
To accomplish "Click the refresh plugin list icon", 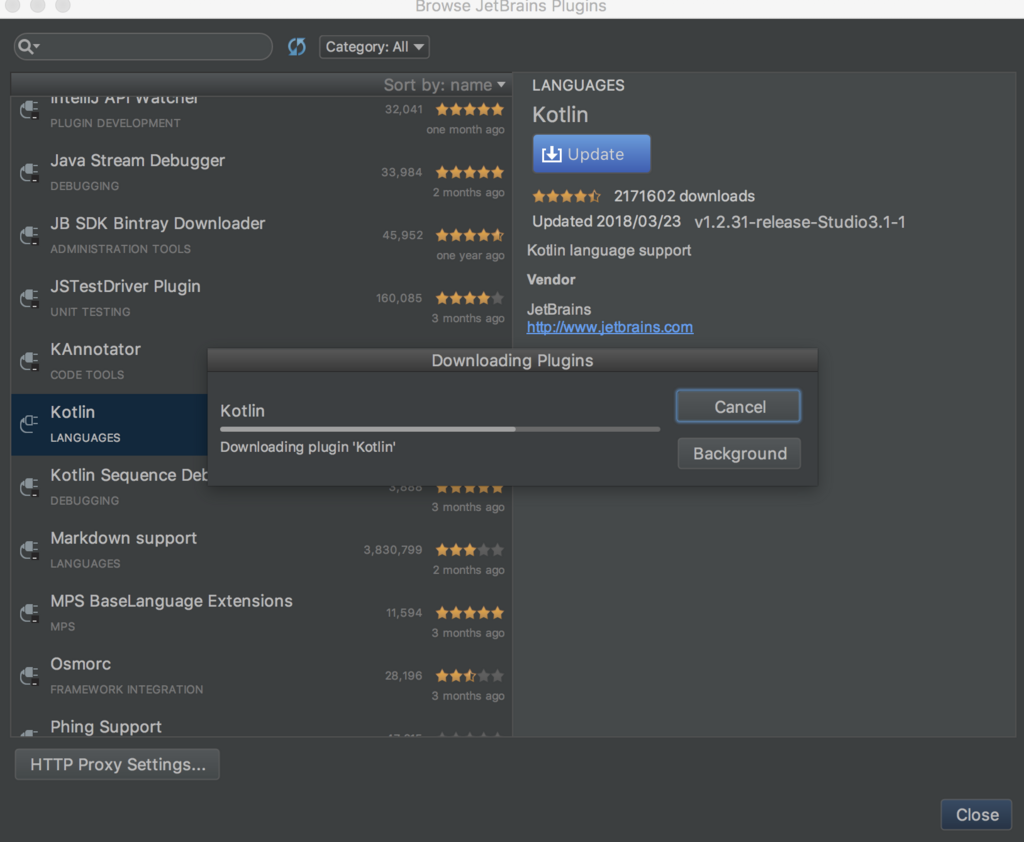I will click(296, 46).
